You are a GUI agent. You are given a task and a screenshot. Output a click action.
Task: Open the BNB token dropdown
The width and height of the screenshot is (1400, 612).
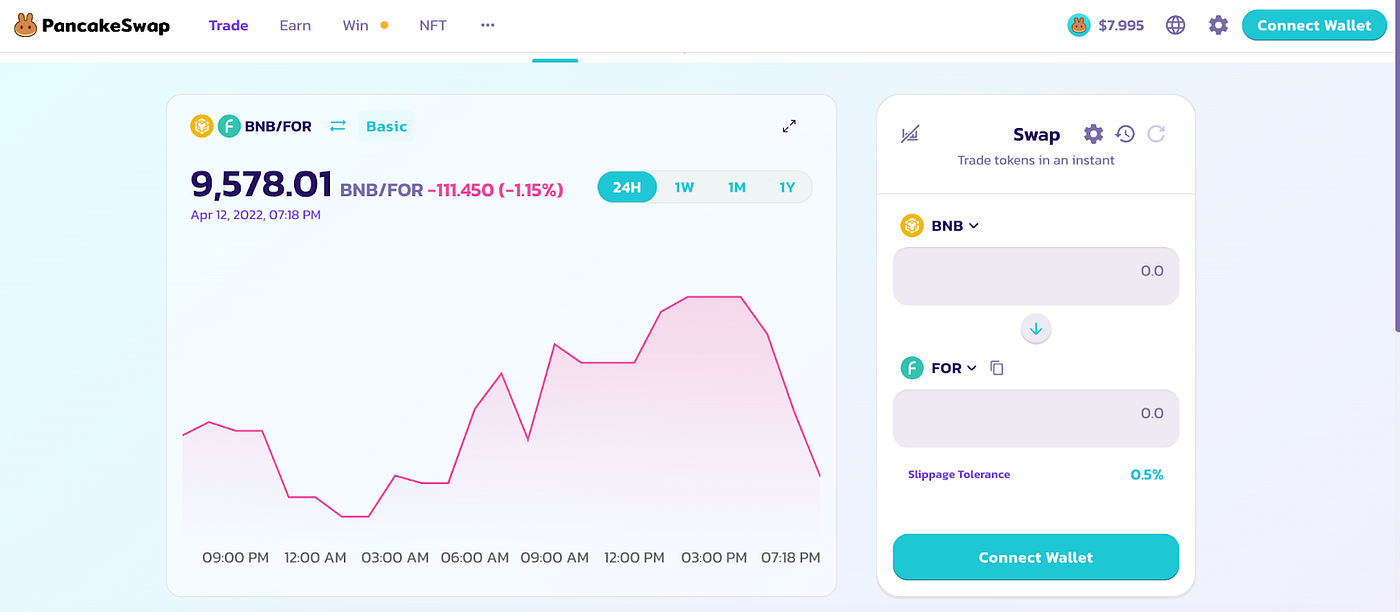pyautogui.click(x=940, y=226)
